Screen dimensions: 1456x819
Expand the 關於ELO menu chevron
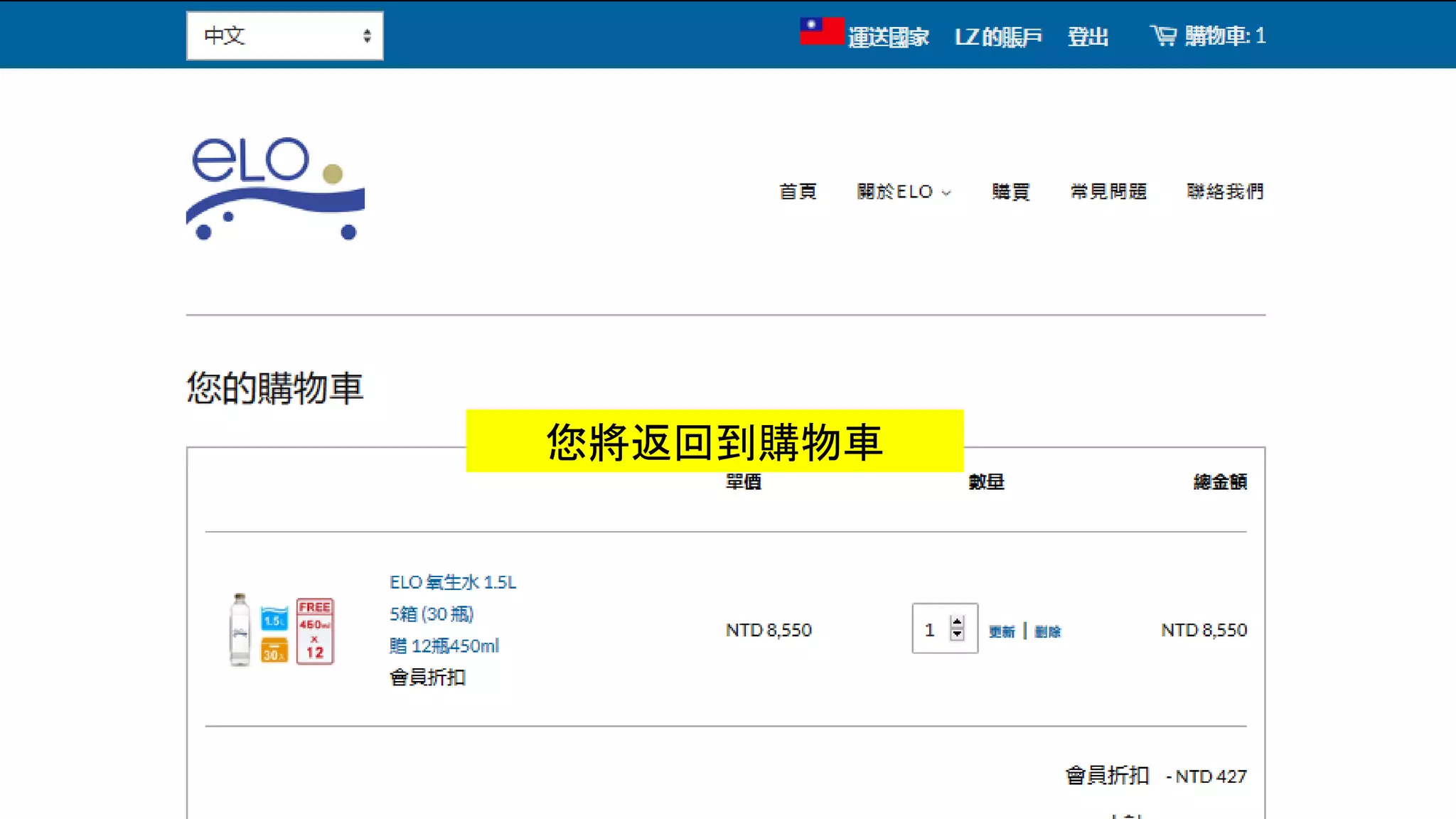coord(946,193)
